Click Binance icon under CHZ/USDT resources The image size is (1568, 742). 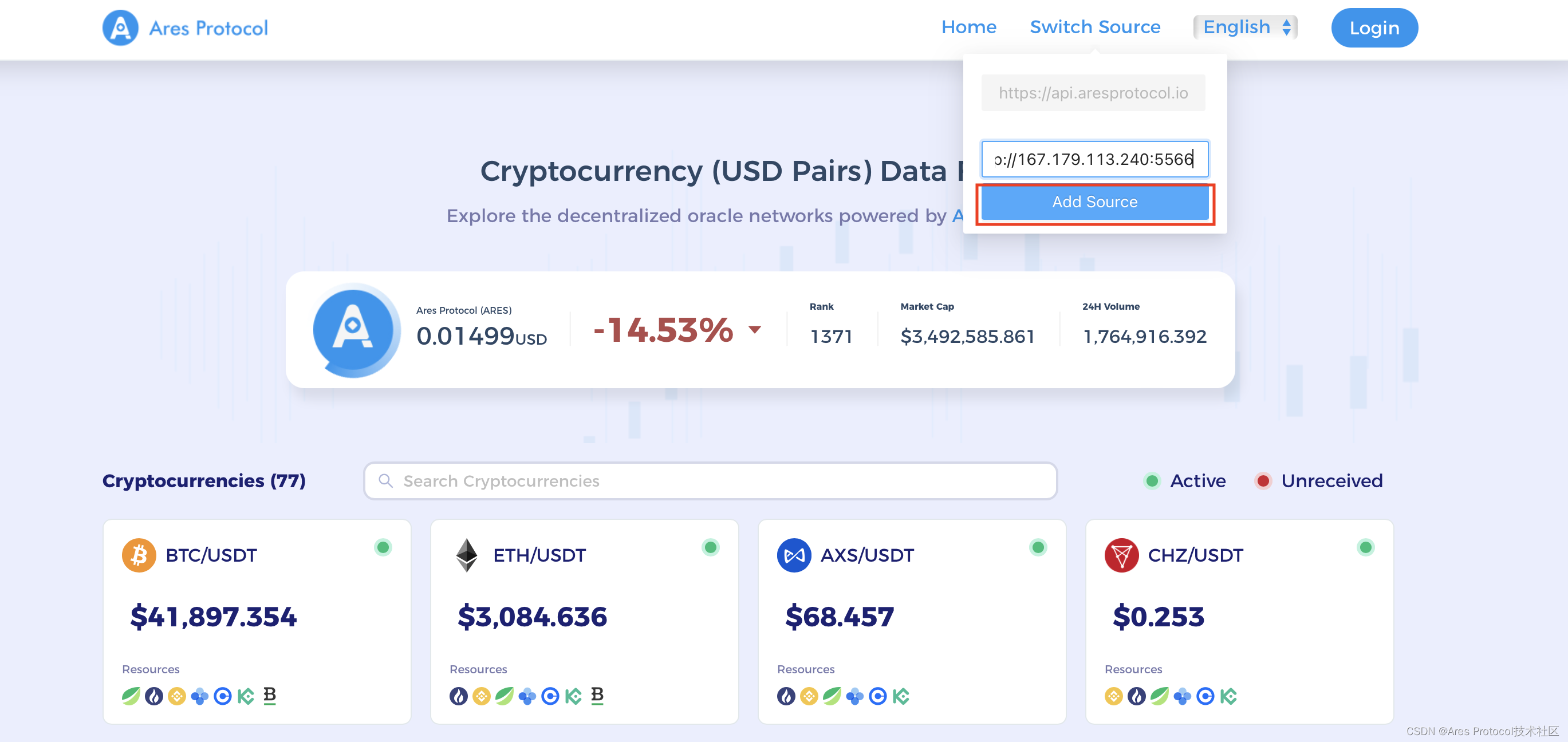click(x=1113, y=696)
